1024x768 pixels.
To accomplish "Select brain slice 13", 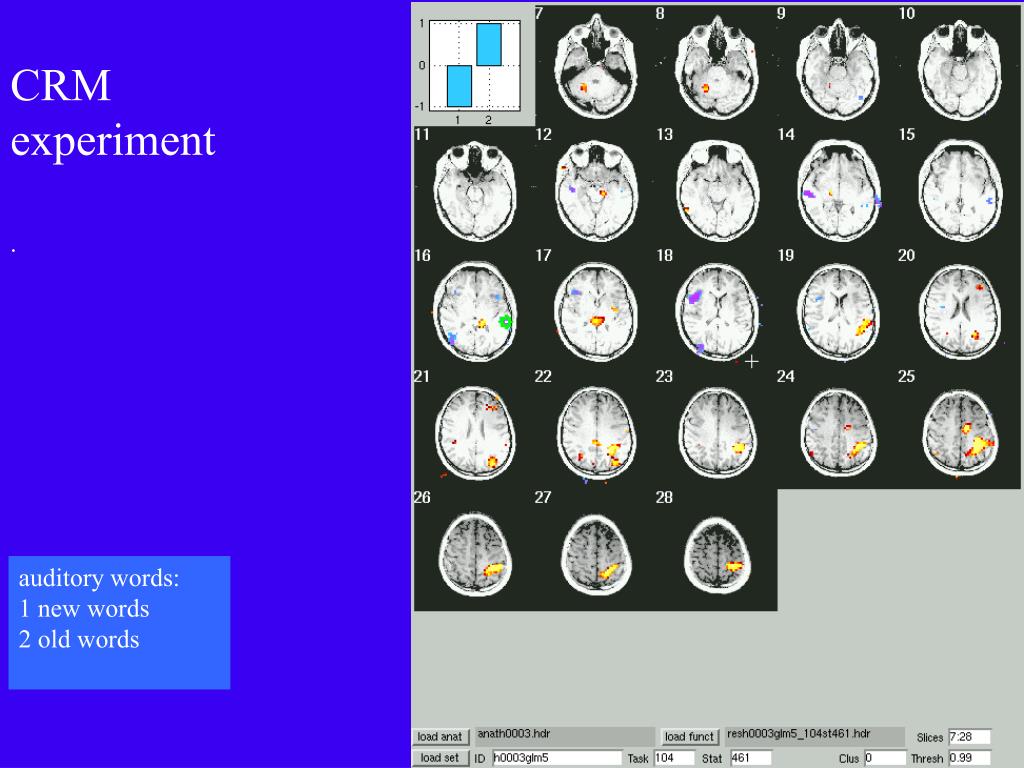I will [717, 191].
